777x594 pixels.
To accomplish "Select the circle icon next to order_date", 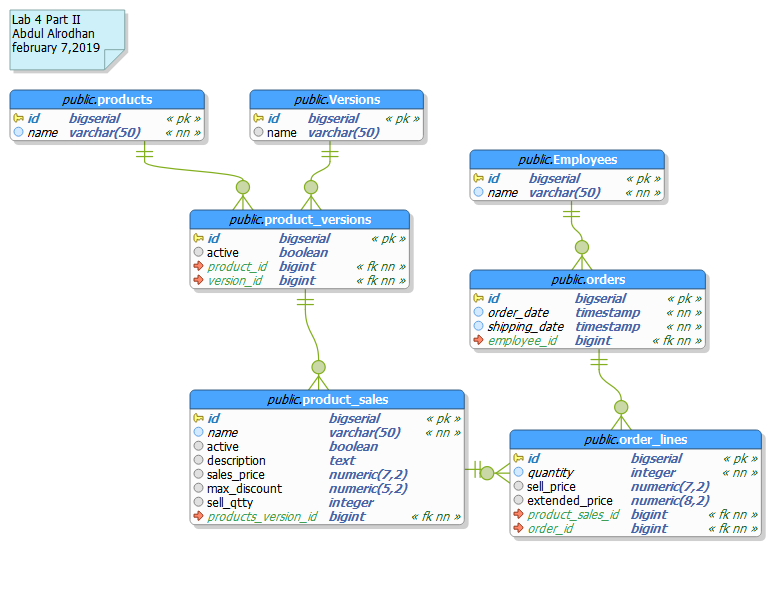I will click(x=479, y=312).
